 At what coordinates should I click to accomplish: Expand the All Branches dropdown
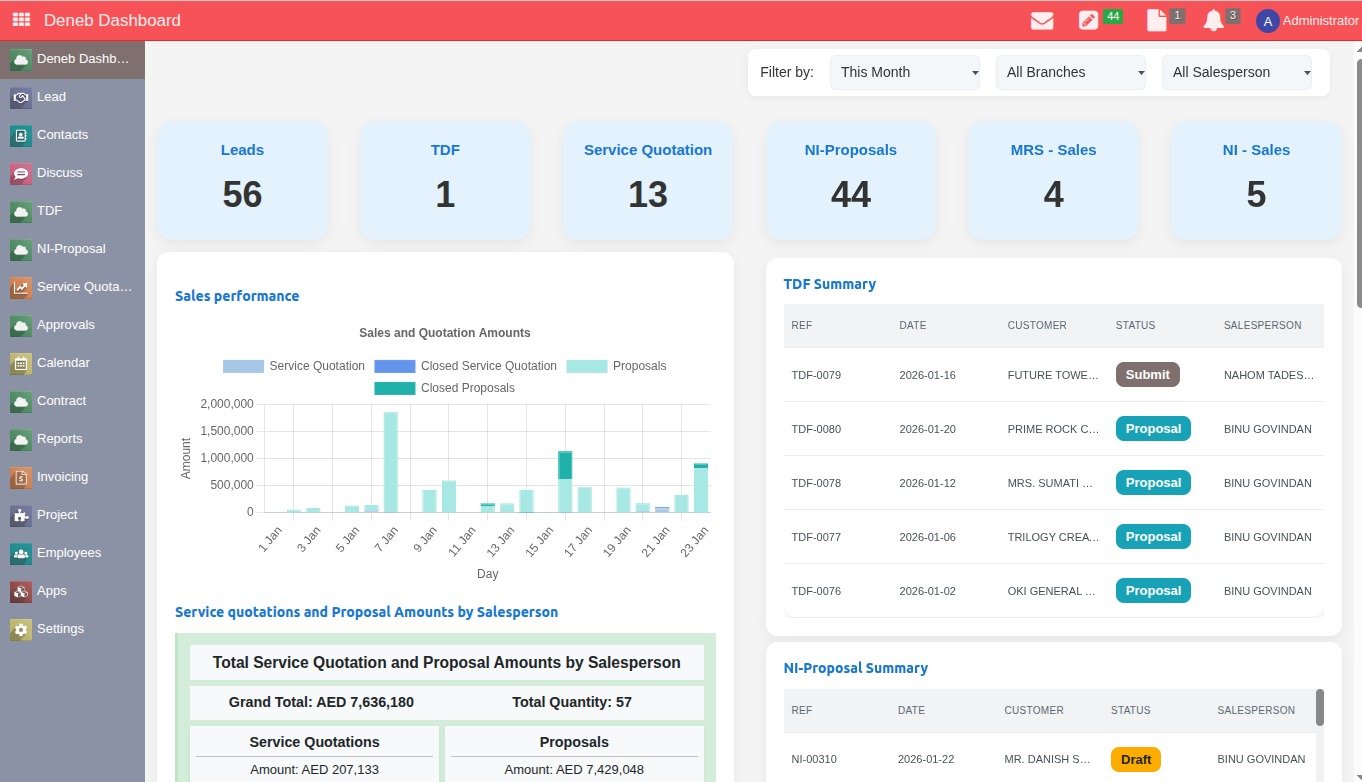click(1070, 72)
